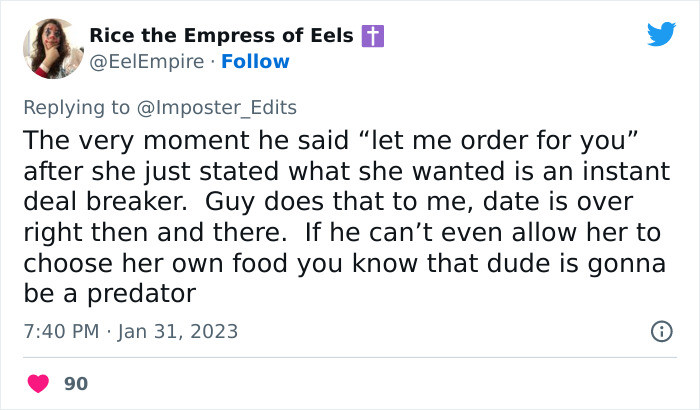This screenshot has height=410, width=700.
Task: Like the tweet with the heart icon
Action: pos(39,382)
